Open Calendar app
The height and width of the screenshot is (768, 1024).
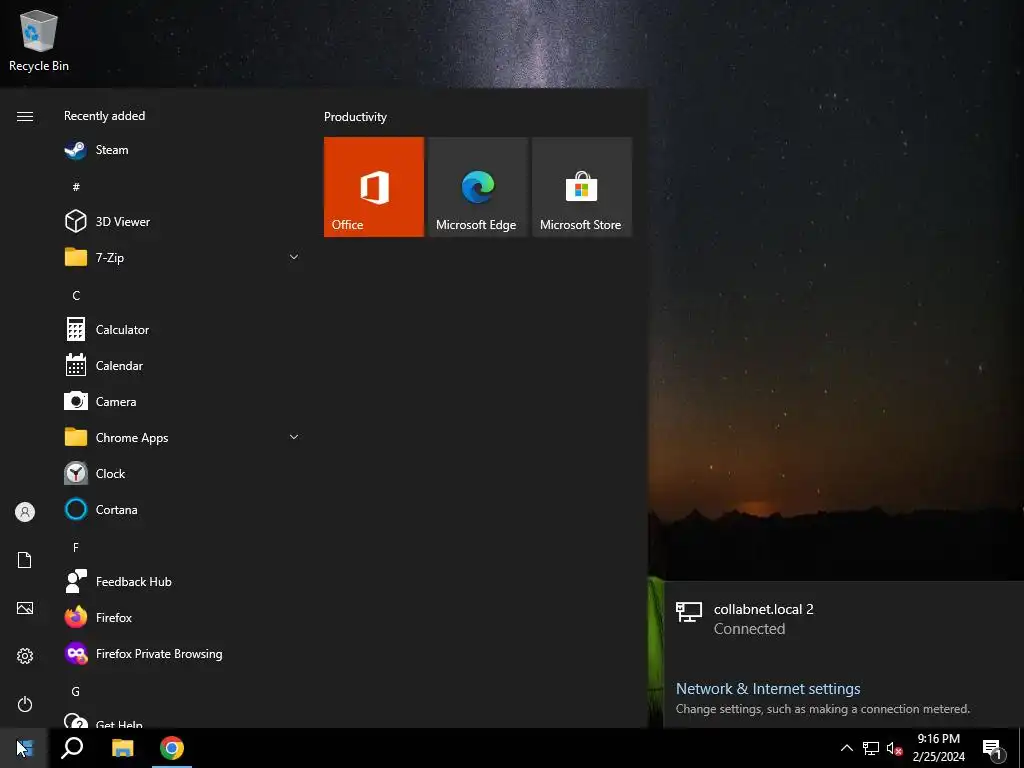point(183,366)
